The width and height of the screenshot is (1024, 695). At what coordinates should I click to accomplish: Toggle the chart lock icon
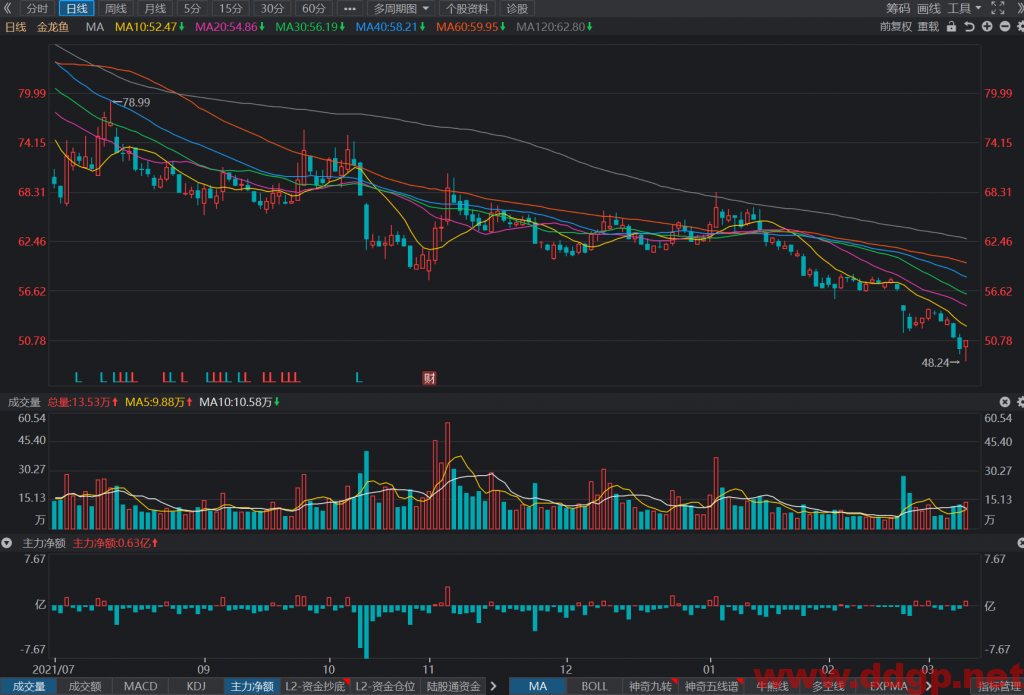point(952,27)
